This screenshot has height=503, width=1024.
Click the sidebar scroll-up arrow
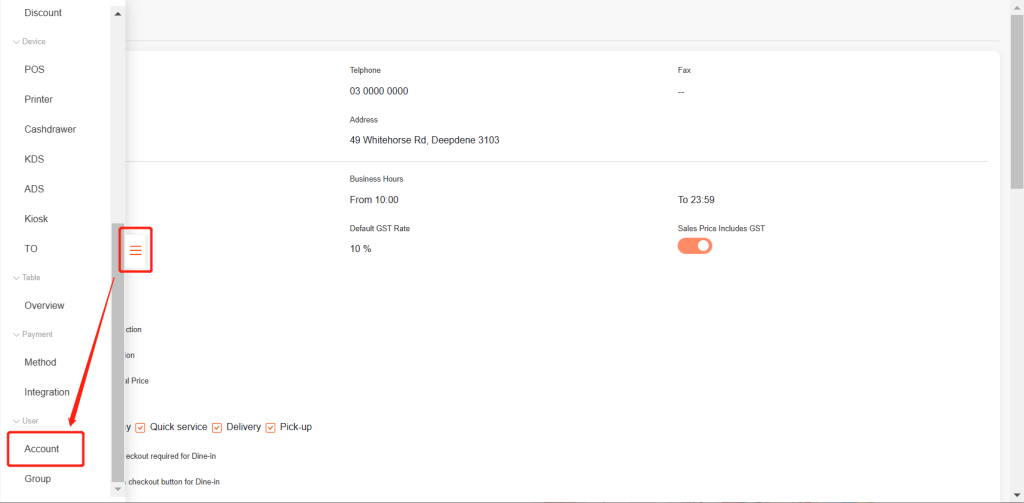pos(118,14)
